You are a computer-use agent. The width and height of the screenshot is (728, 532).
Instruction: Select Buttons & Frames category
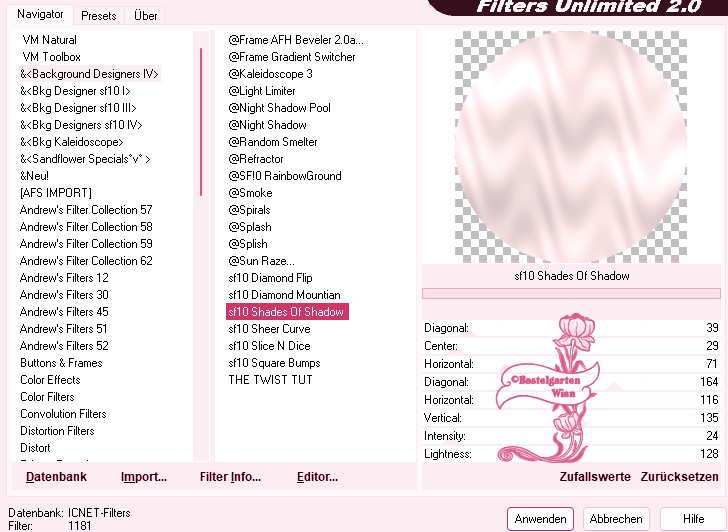[61, 363]
